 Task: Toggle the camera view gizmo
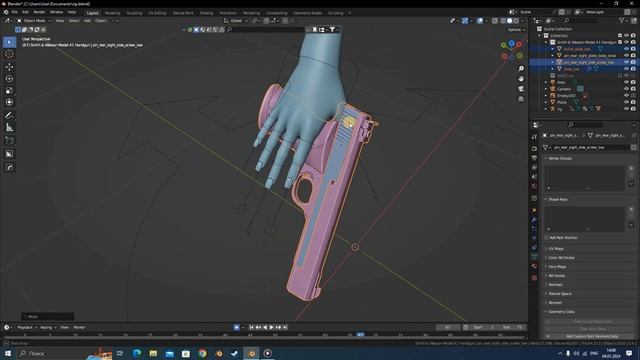[521, 89]
